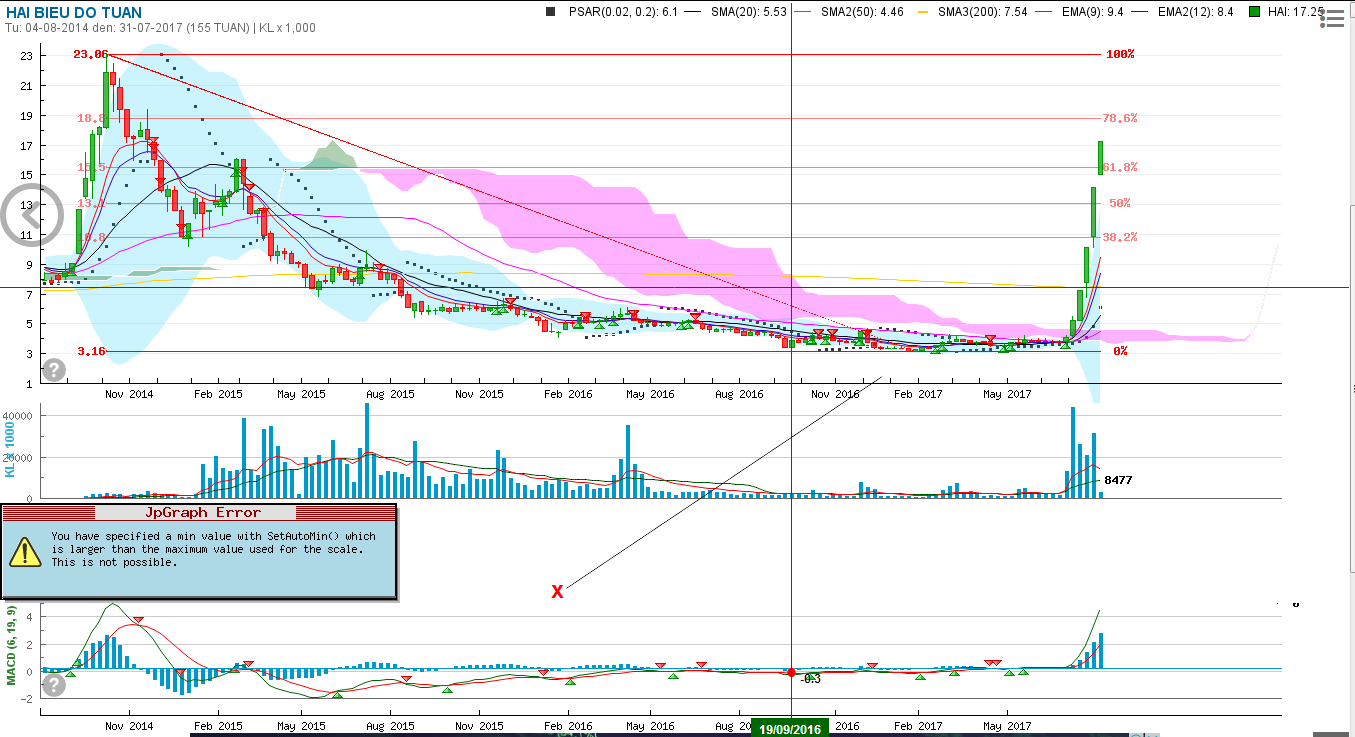
Task: Click the KL x 1000 volume axis label
Action: click(x=11, y=449)
